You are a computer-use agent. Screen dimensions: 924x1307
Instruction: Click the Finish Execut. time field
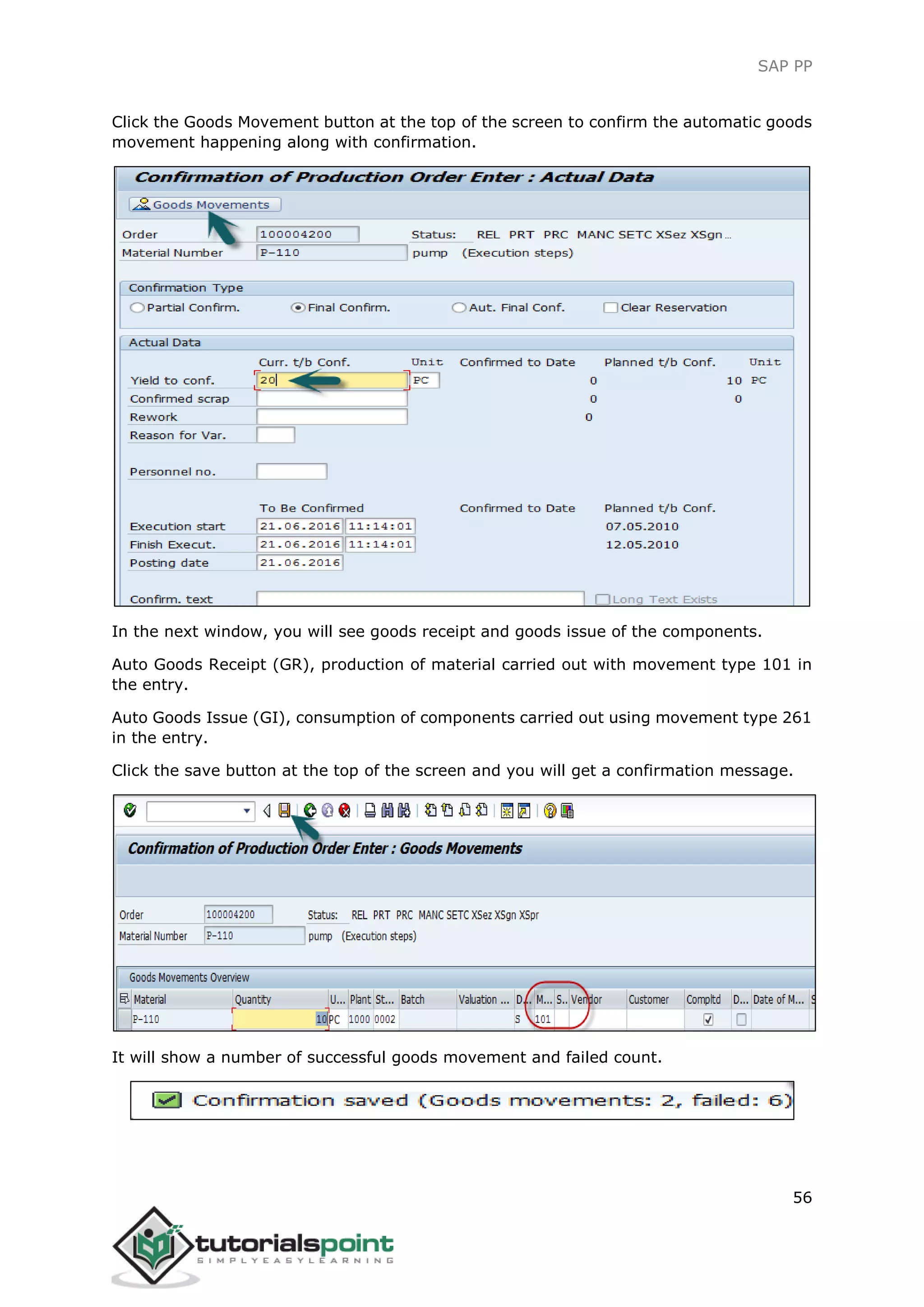(x=380, y=544)
